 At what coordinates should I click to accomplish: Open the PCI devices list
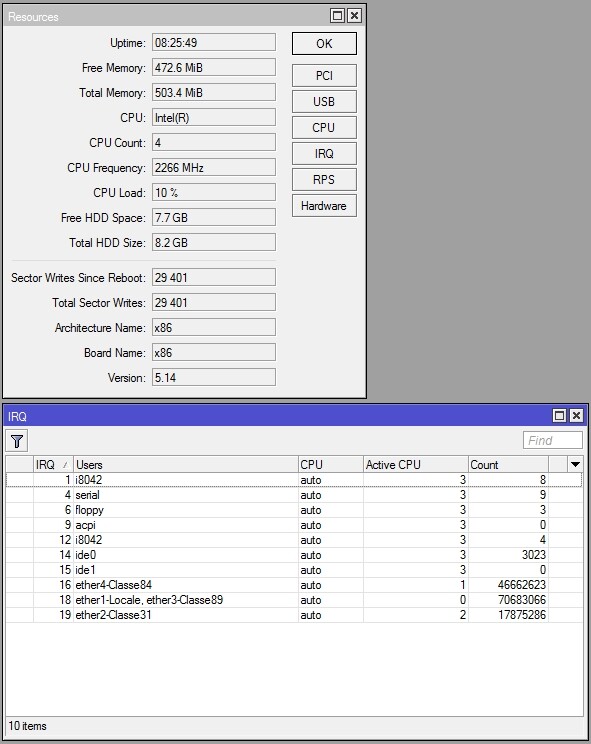coord(324,75)
